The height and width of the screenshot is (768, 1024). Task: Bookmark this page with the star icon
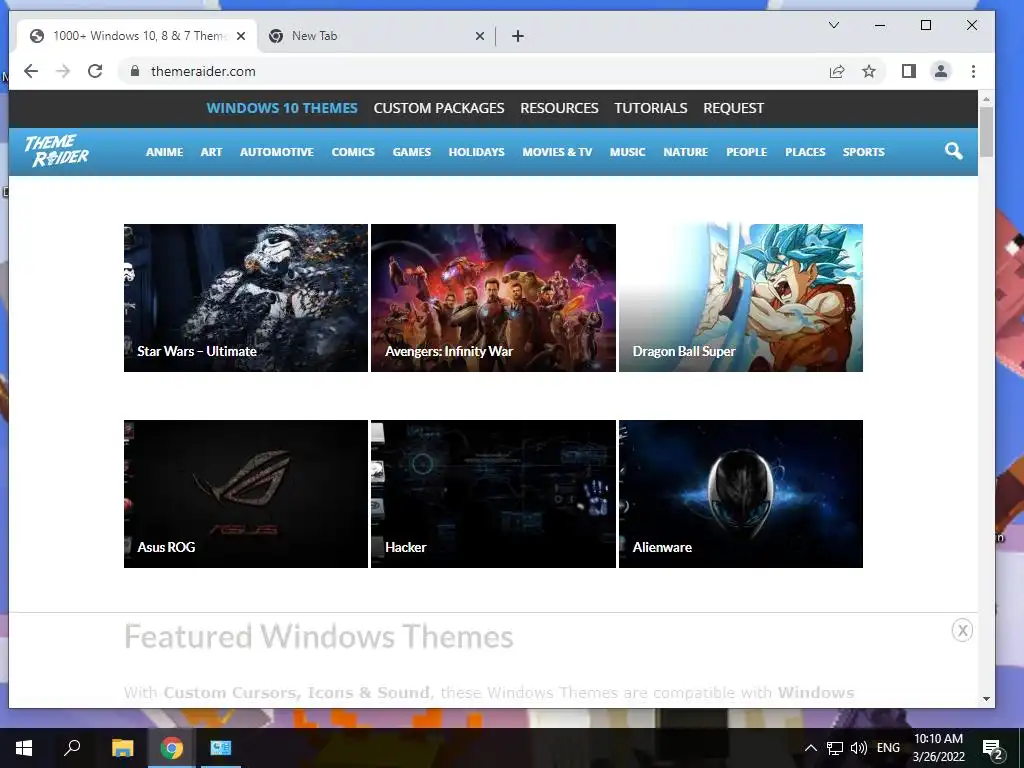point(869,71)
